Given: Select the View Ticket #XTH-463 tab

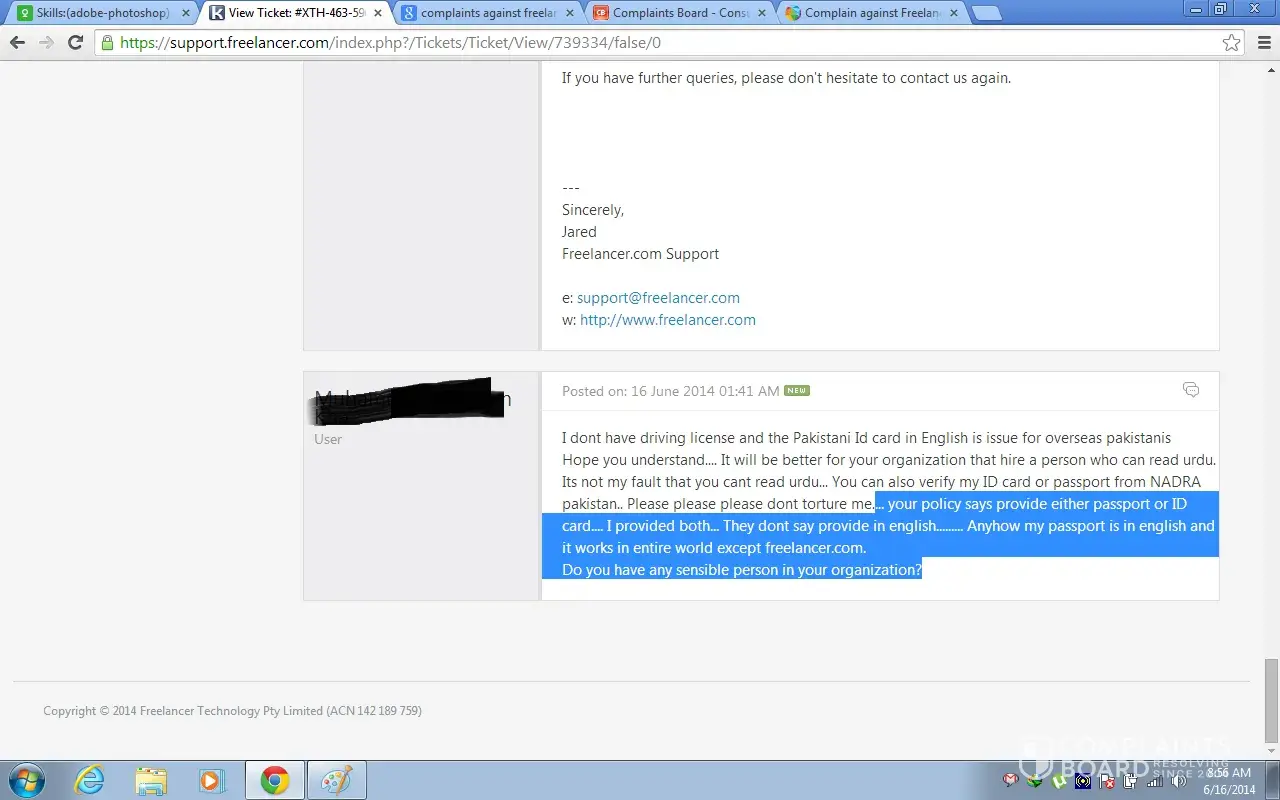Looking at the screenshot, I should point(297,13).
